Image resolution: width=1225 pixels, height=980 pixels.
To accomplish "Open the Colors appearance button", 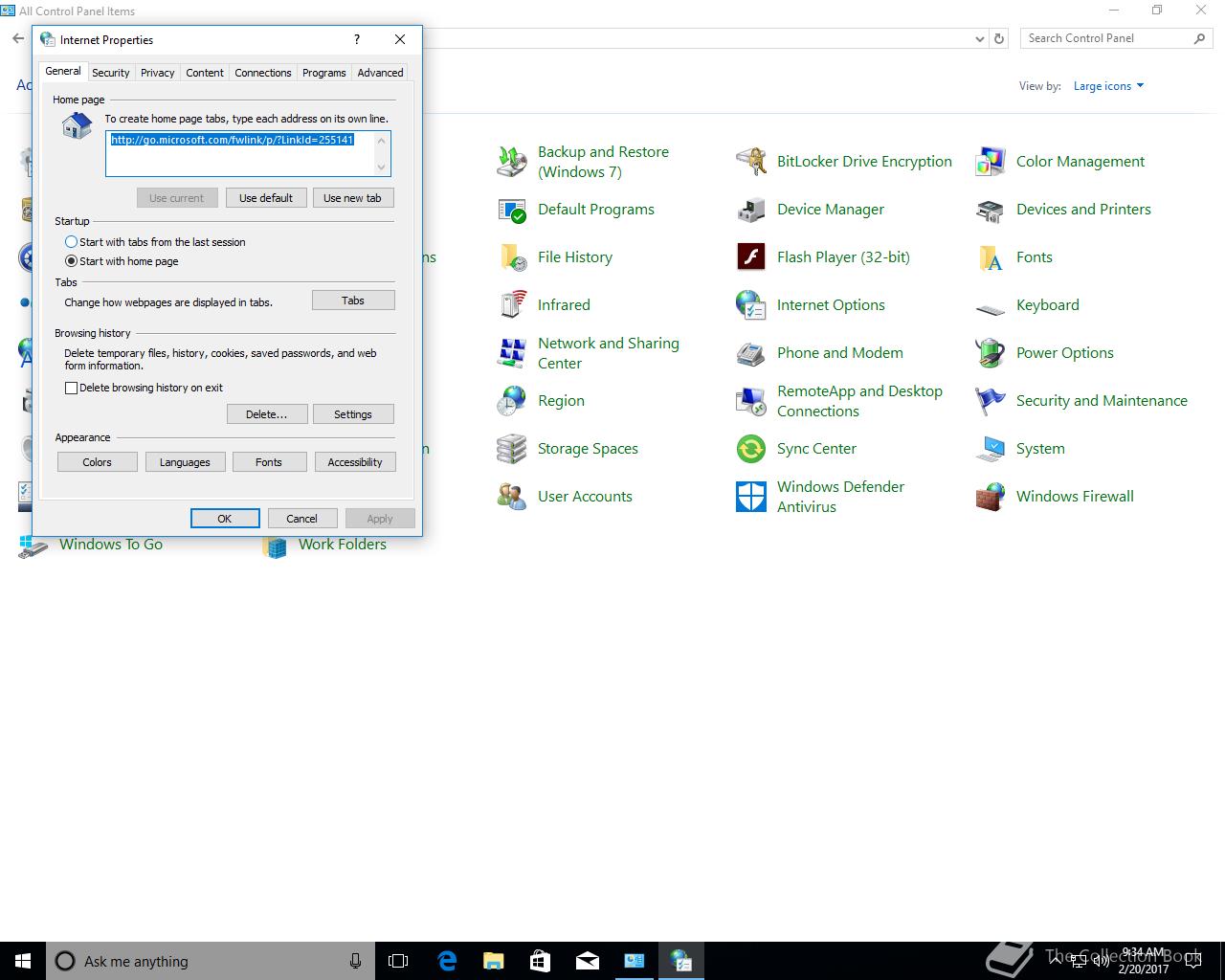I will 97,462.
